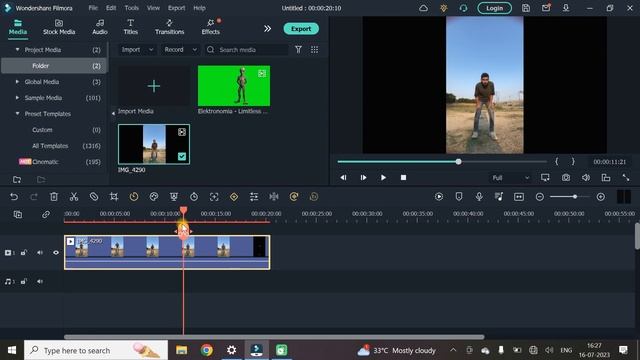The width and height of the screenshot is (640, 360).
Task: Mute video track 1 audio
Action: coord(40,253)
